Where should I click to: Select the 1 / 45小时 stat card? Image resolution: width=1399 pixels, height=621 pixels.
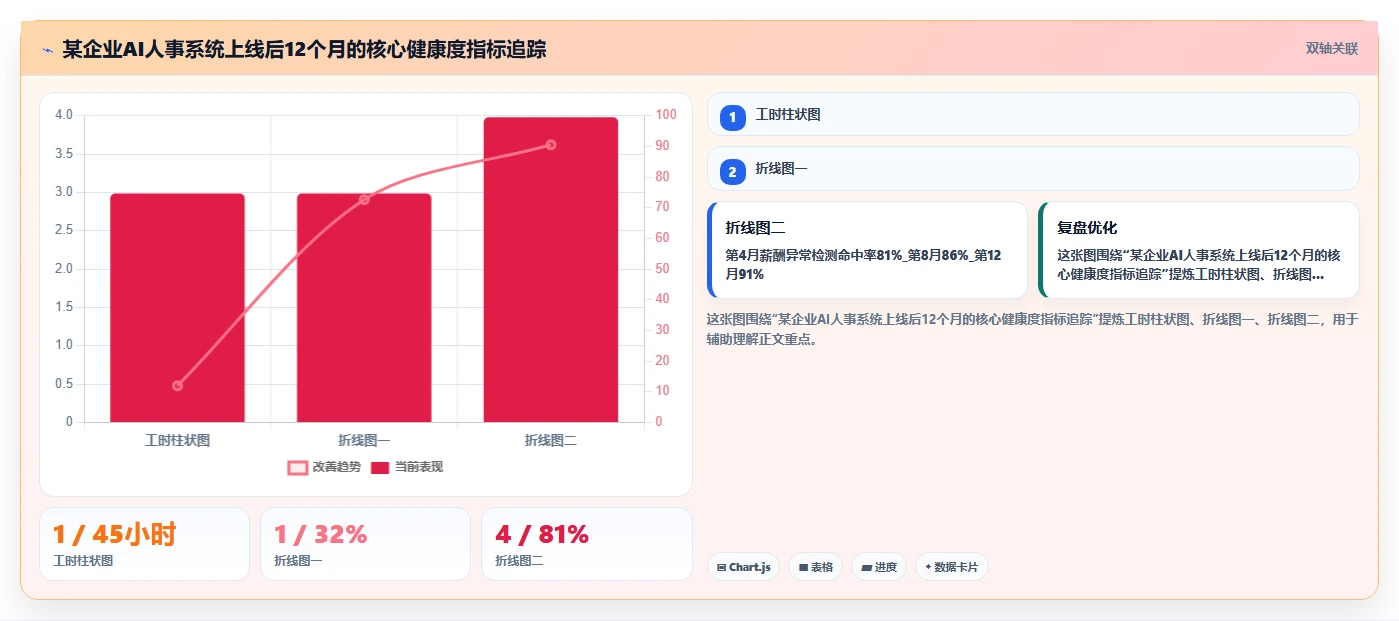point(144,544)
